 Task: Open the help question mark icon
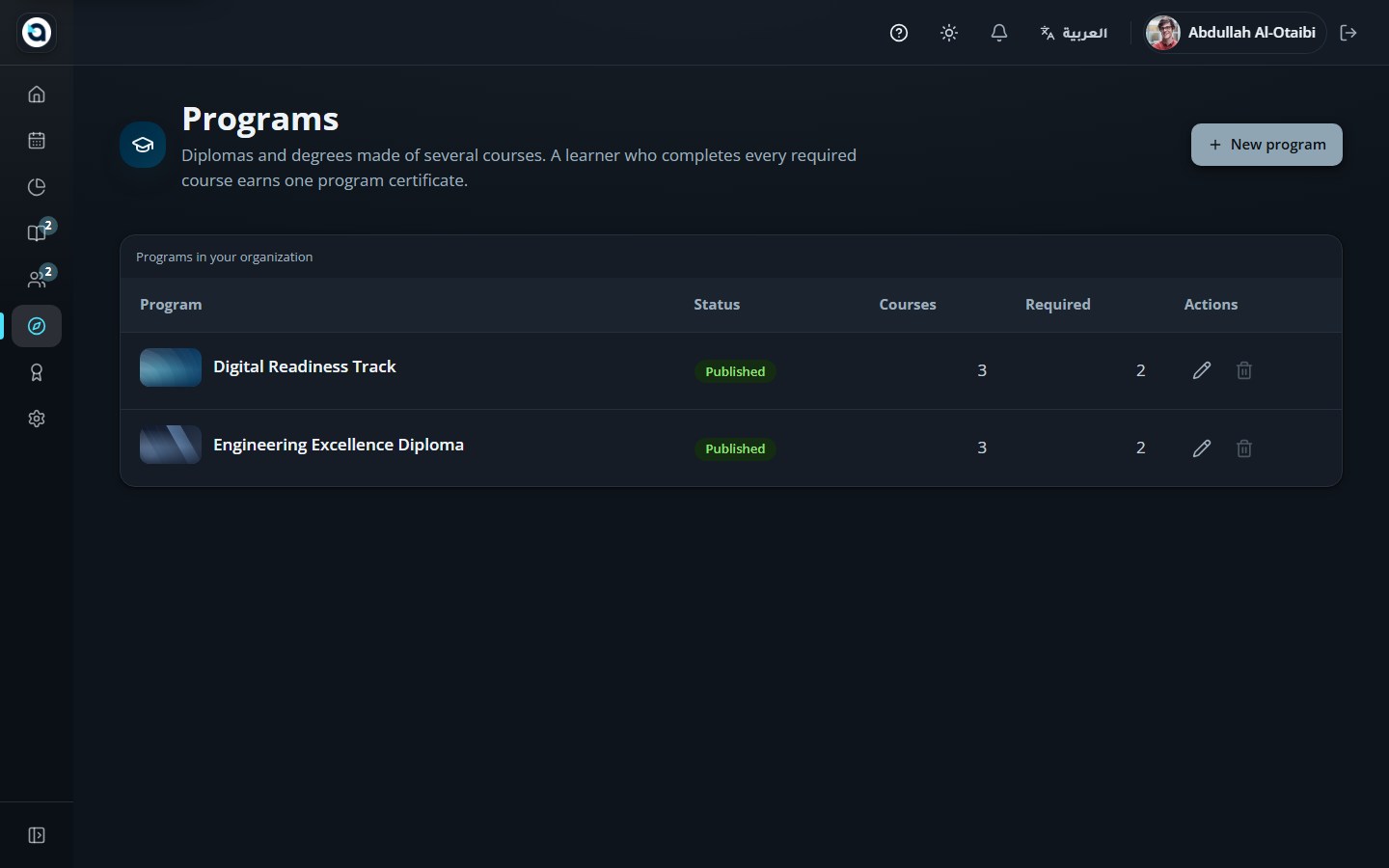899,33
